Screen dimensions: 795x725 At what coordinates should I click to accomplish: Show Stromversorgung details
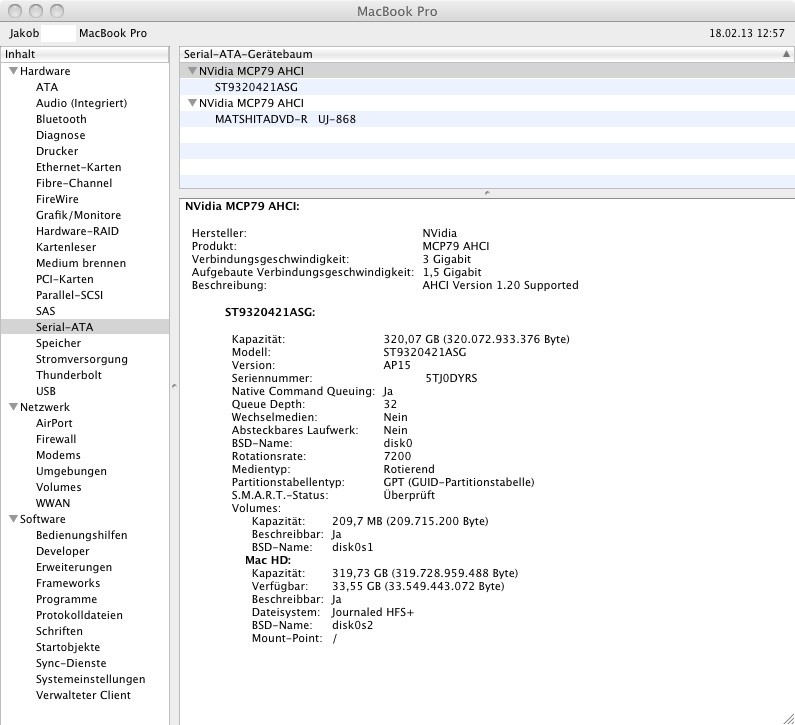81,359
